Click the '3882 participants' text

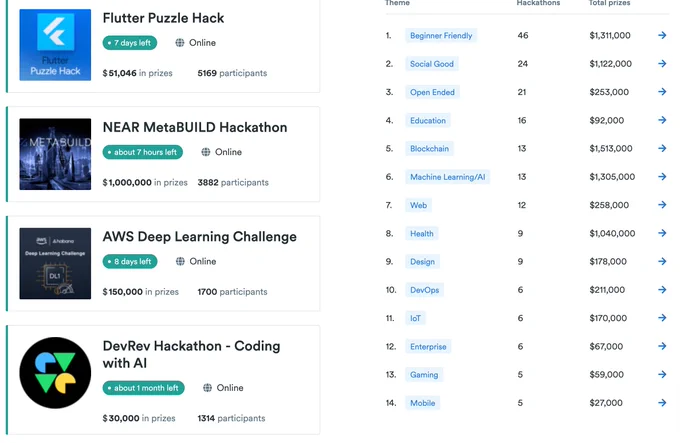[233, 182]
